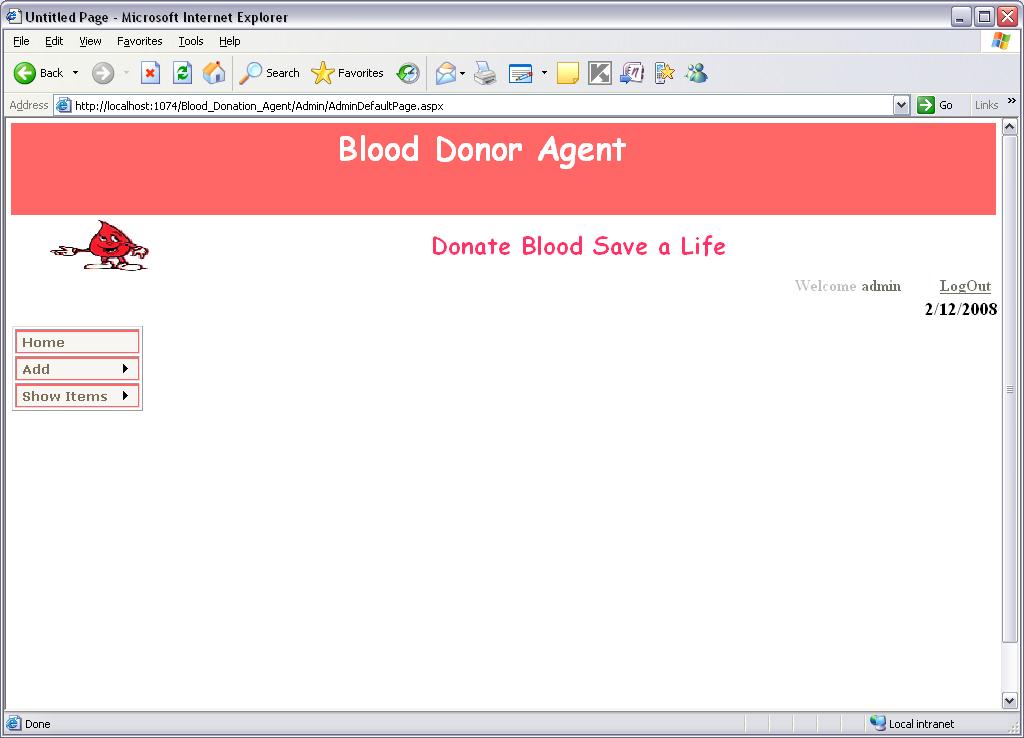Expand the Show Items submenu arrow
The width and height of the screenshot is (1024, 738).
125,396
